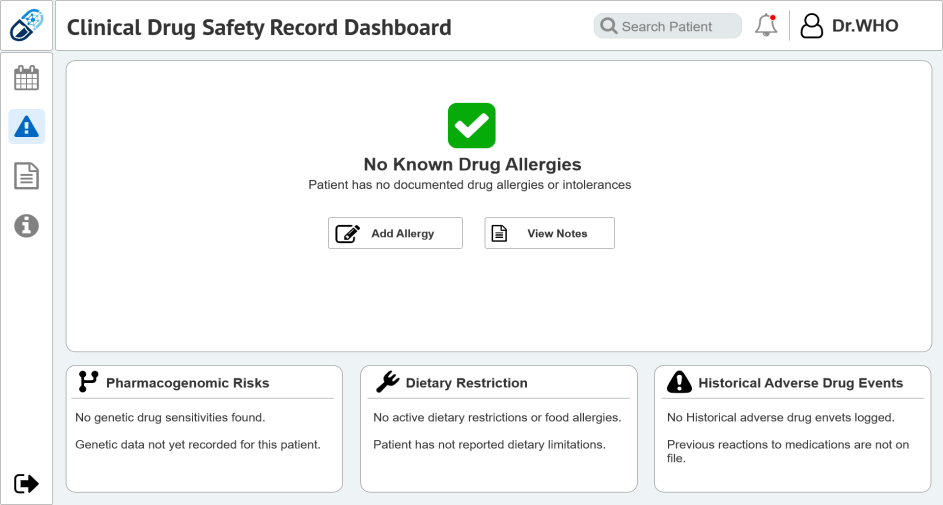
Task: Click the Pharmacogenomic branch icon
Action: tap(88, 381)
